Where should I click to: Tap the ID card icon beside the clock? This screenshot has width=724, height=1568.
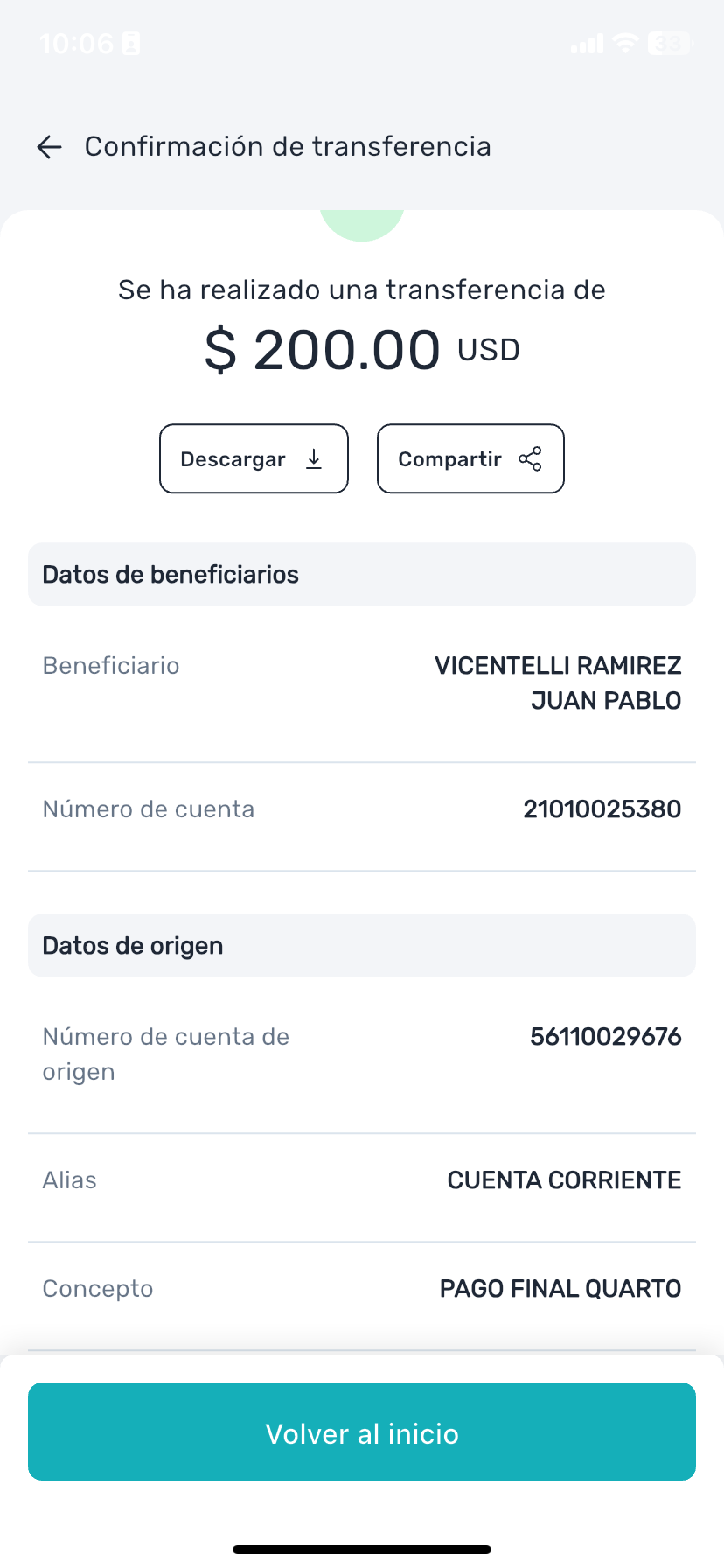pos(131,44)
